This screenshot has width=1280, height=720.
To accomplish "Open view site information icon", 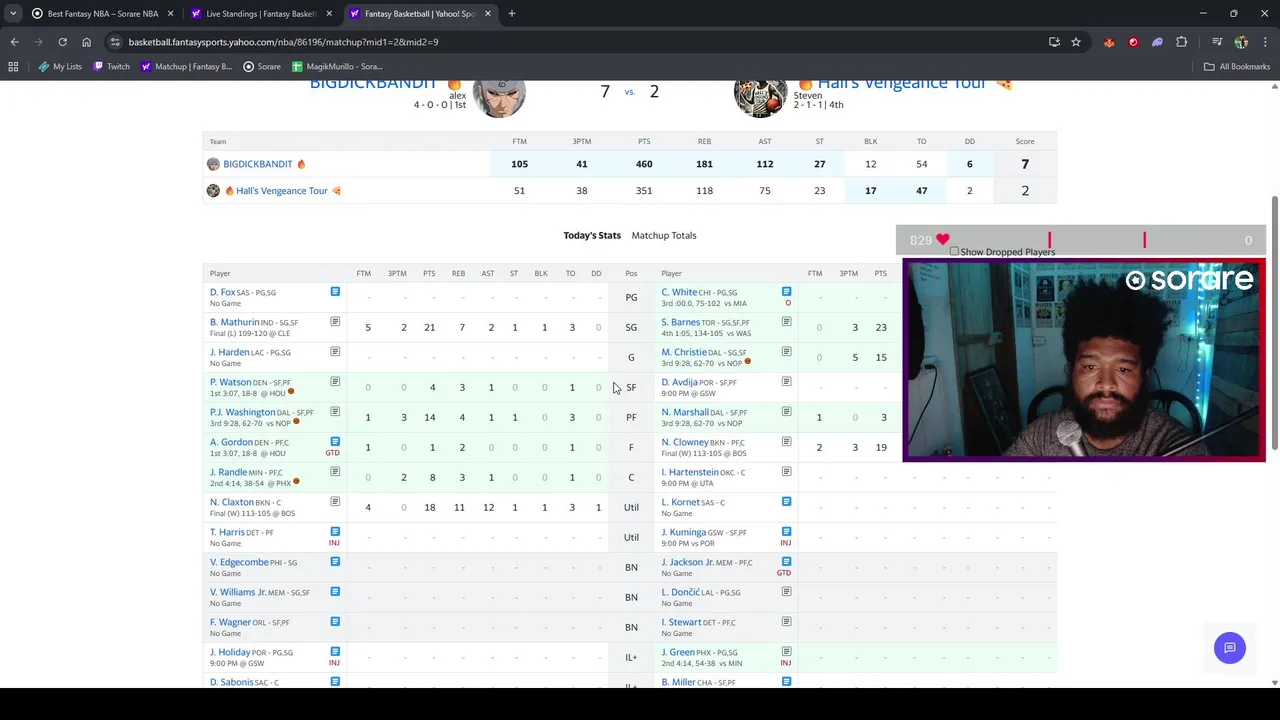I will point(115,42).
